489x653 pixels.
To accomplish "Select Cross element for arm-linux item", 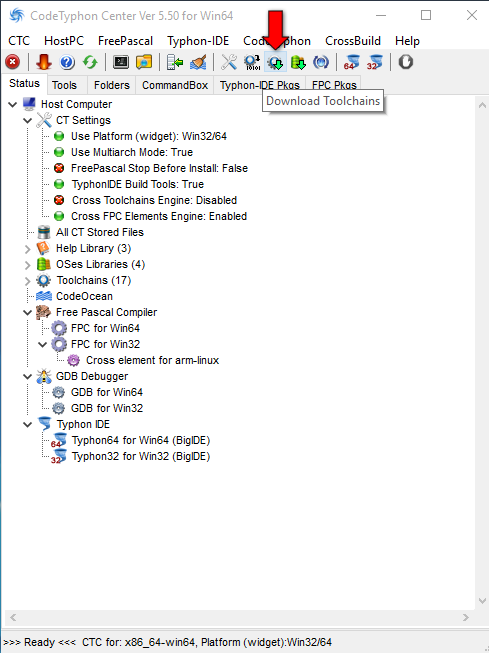I will click(x=152, y=360).
